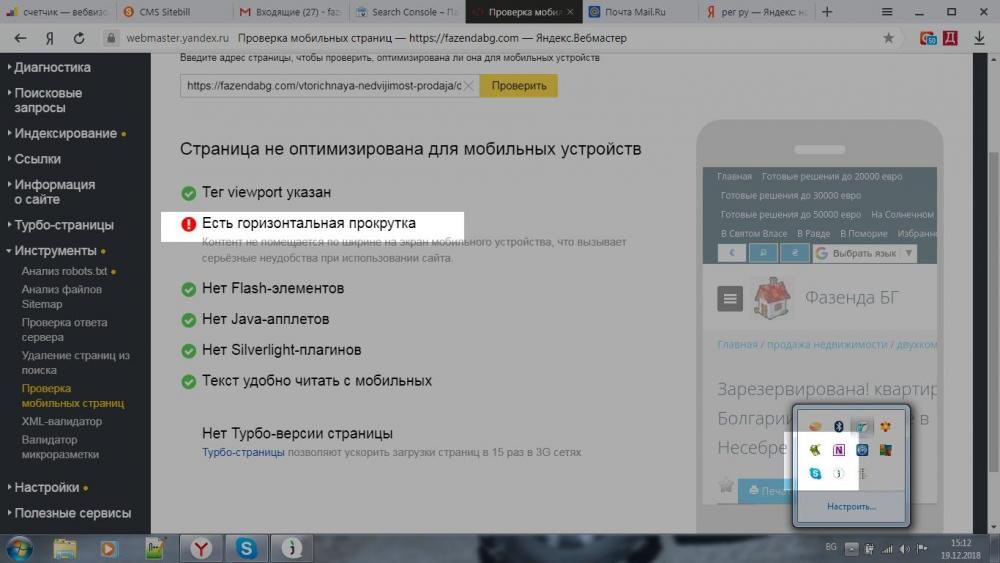Click the Bluetooth icon in tray popup

tap(838, 427)
